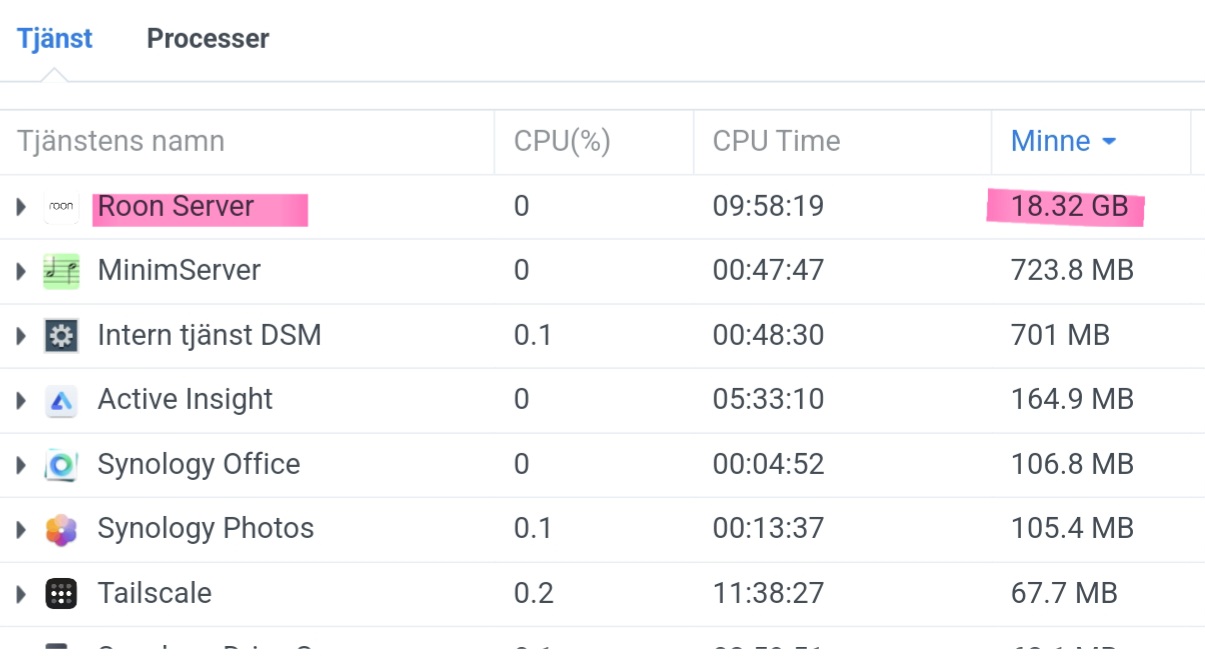1205x672 pixels.
Task: Expand the Tailscale service row
Action: pyautogui.click(x=20, y=594)
